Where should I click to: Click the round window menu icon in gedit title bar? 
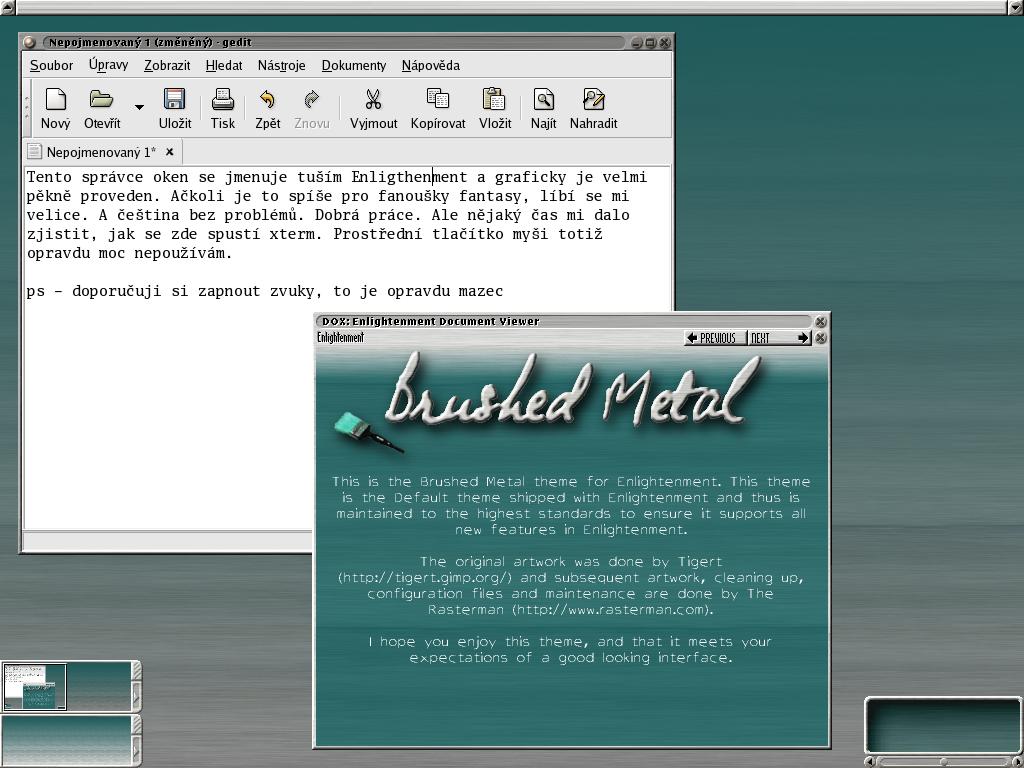pos(29,42)
